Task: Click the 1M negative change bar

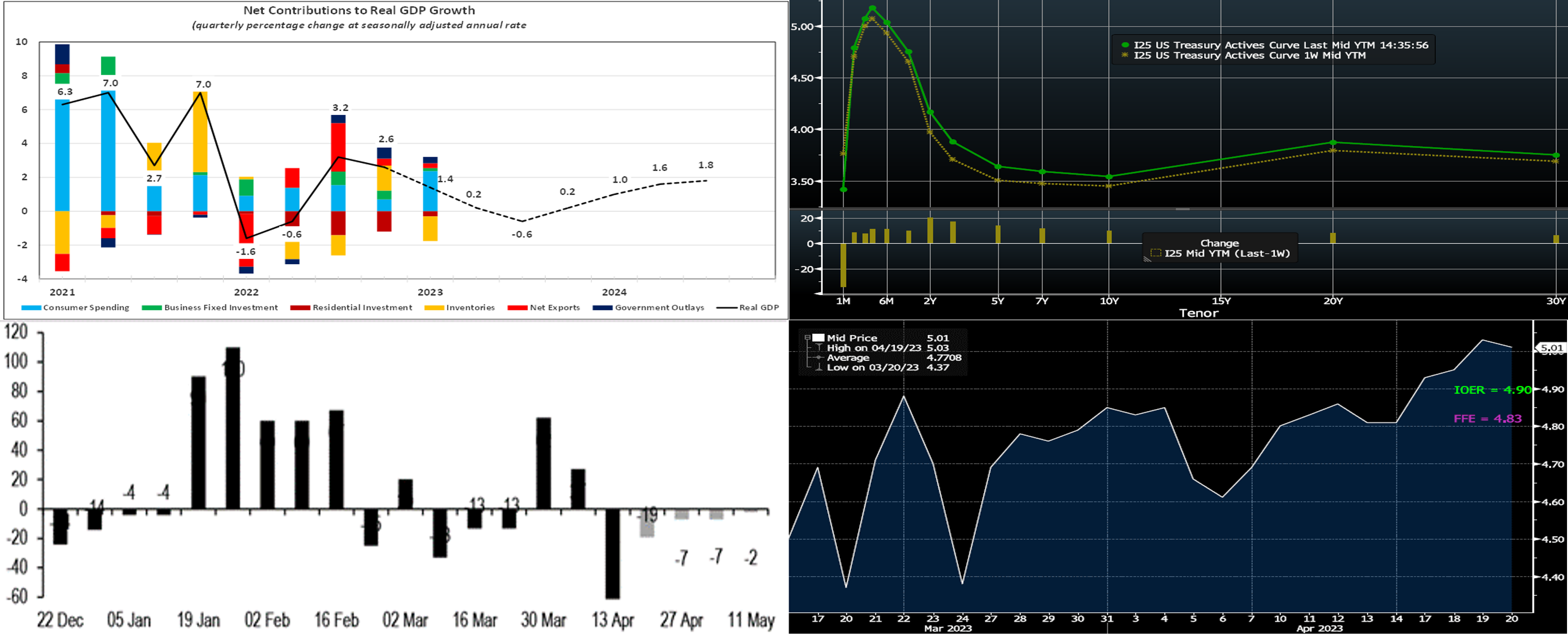Action: coord(843,265)
